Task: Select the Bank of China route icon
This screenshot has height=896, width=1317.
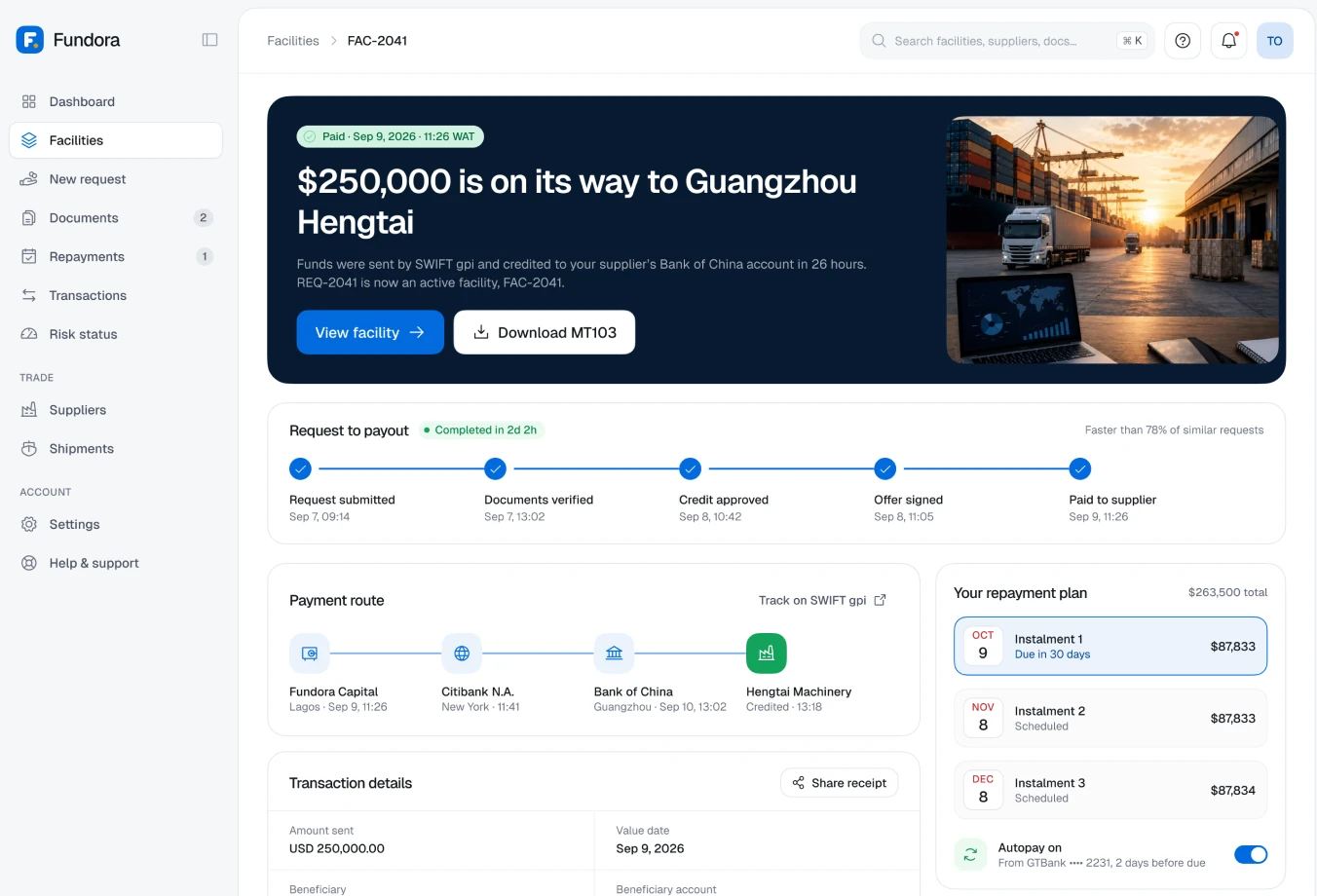Action: tap(614, 653)
